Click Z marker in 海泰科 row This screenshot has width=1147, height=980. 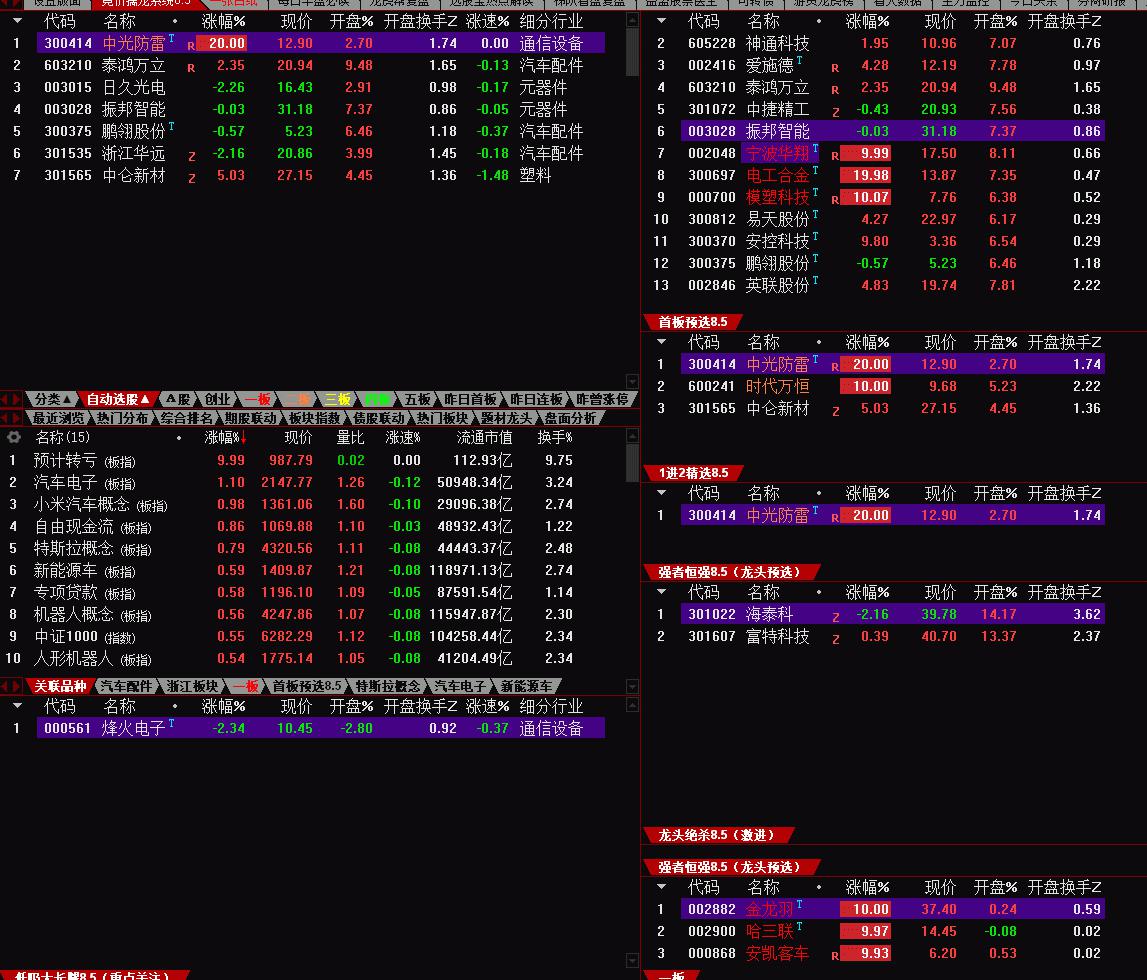click(835, 617)
